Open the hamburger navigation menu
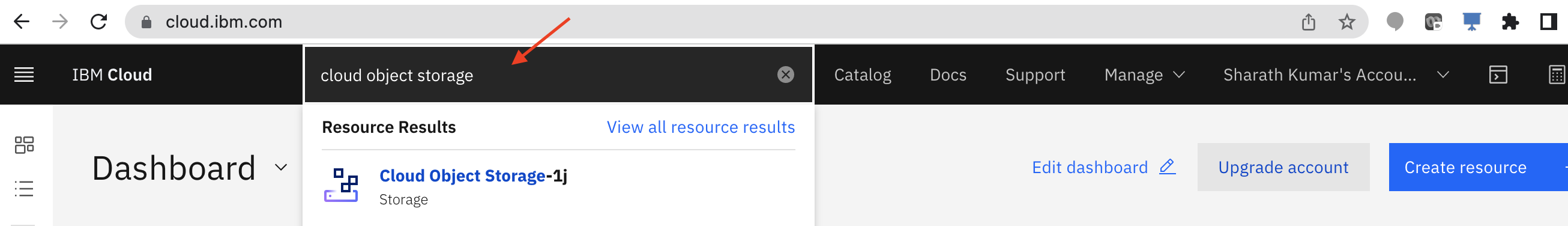The height and width of the screenshot is (226, 1568). (24, 75)
